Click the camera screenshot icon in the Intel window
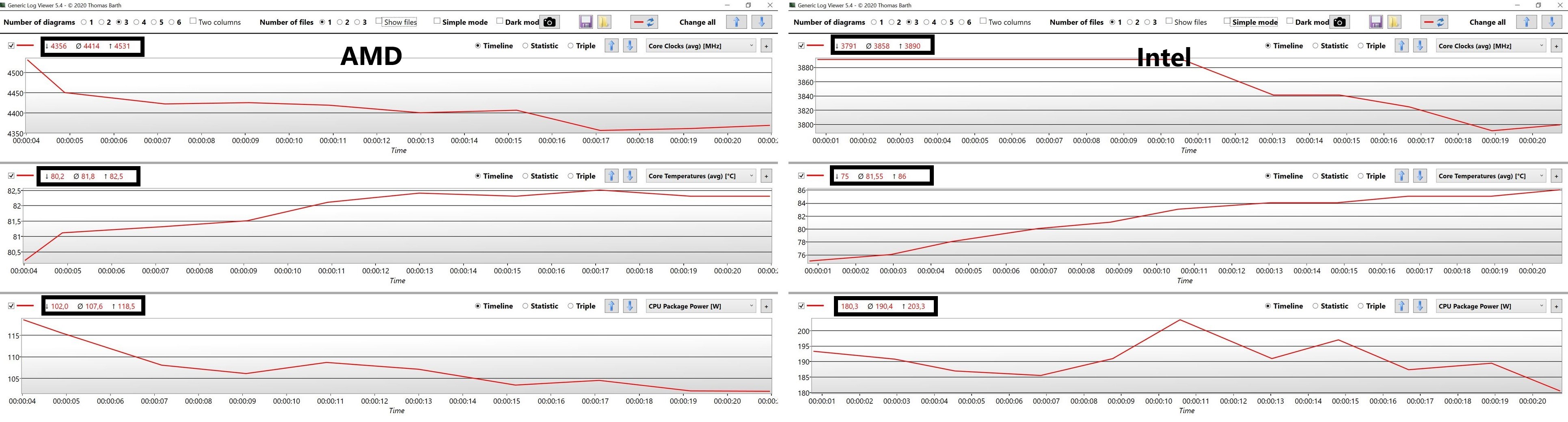The width and height of the screenshot is (1568, 422). tap(1339, 22)
